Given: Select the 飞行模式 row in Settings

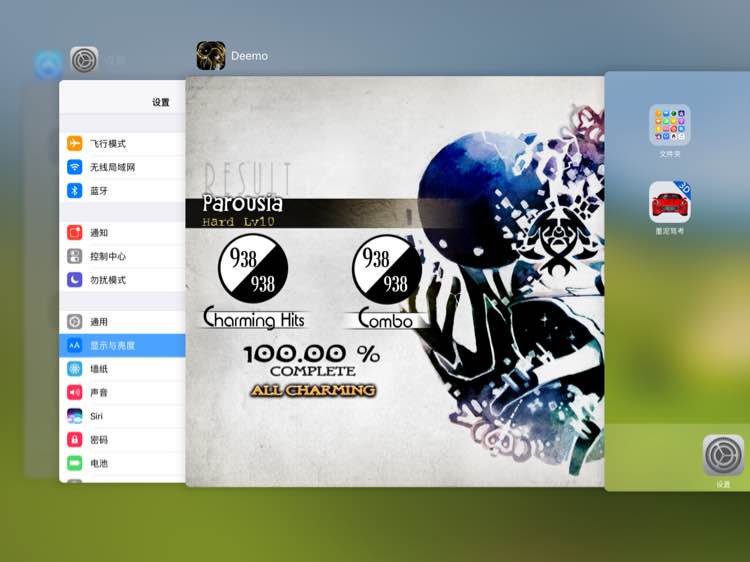Looking at the screenshot, I should pyautogui.click(x=122, y=143).
